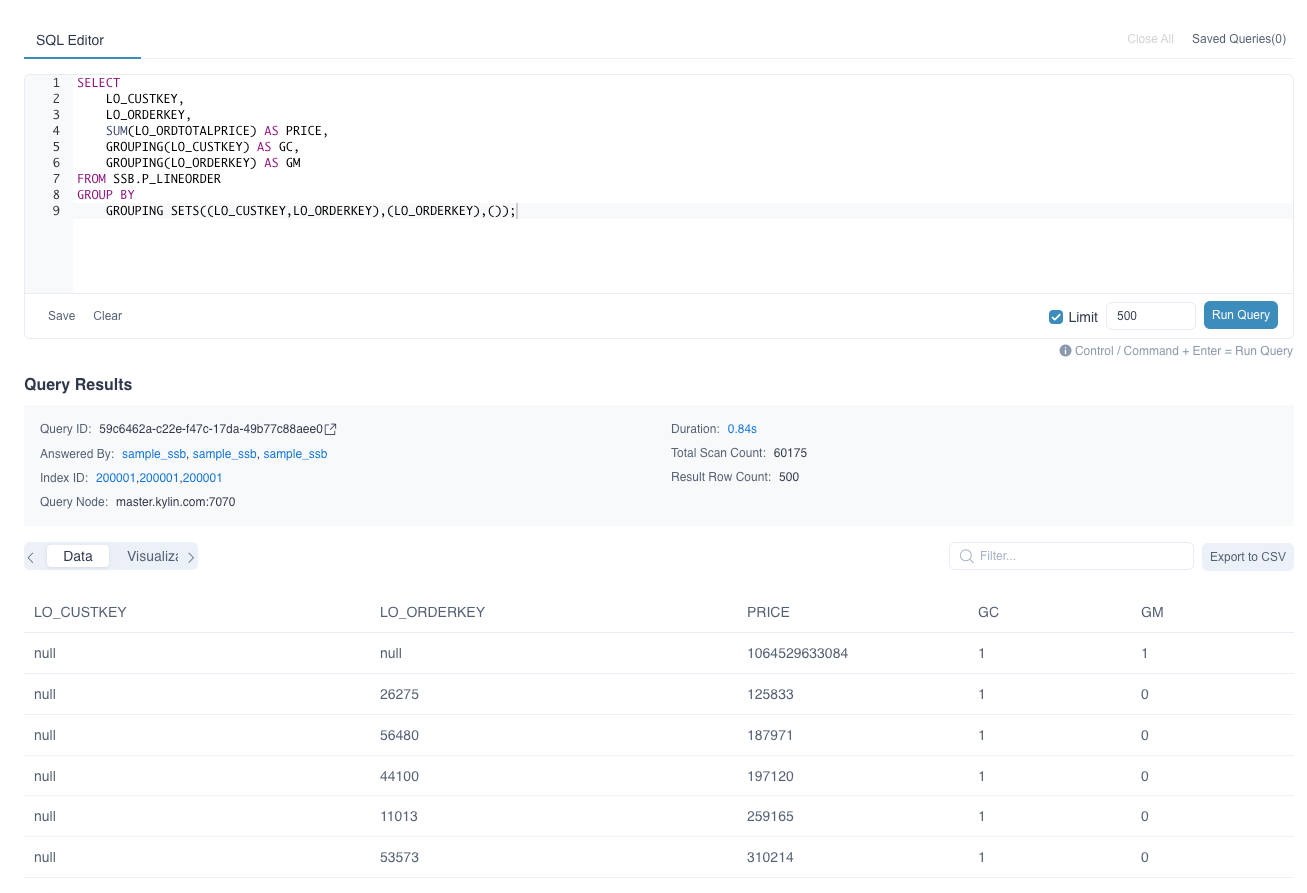
Task: Switch to the Visualization tab
Action: click(x=152, y=556)
